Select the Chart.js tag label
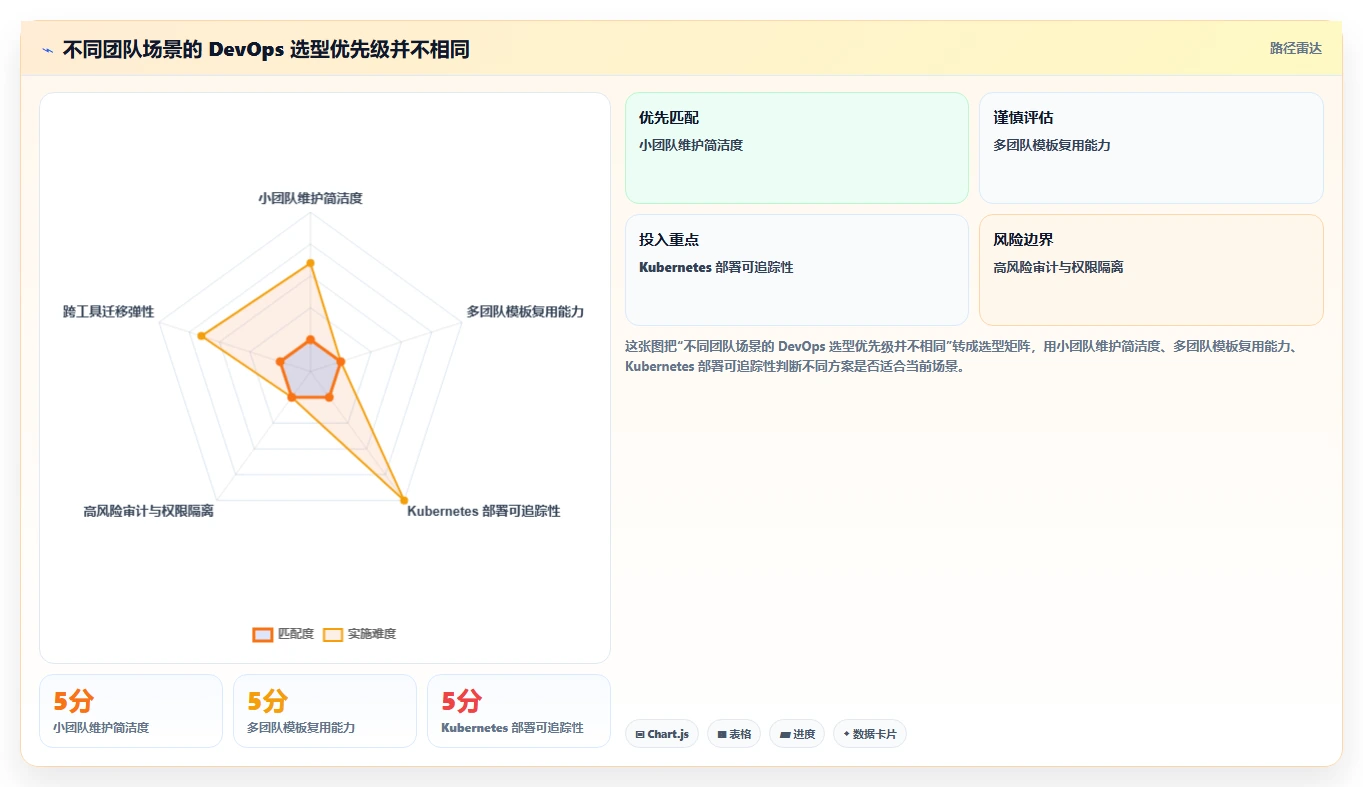The width and height of the screenshot is (1363, 787). 668,734
